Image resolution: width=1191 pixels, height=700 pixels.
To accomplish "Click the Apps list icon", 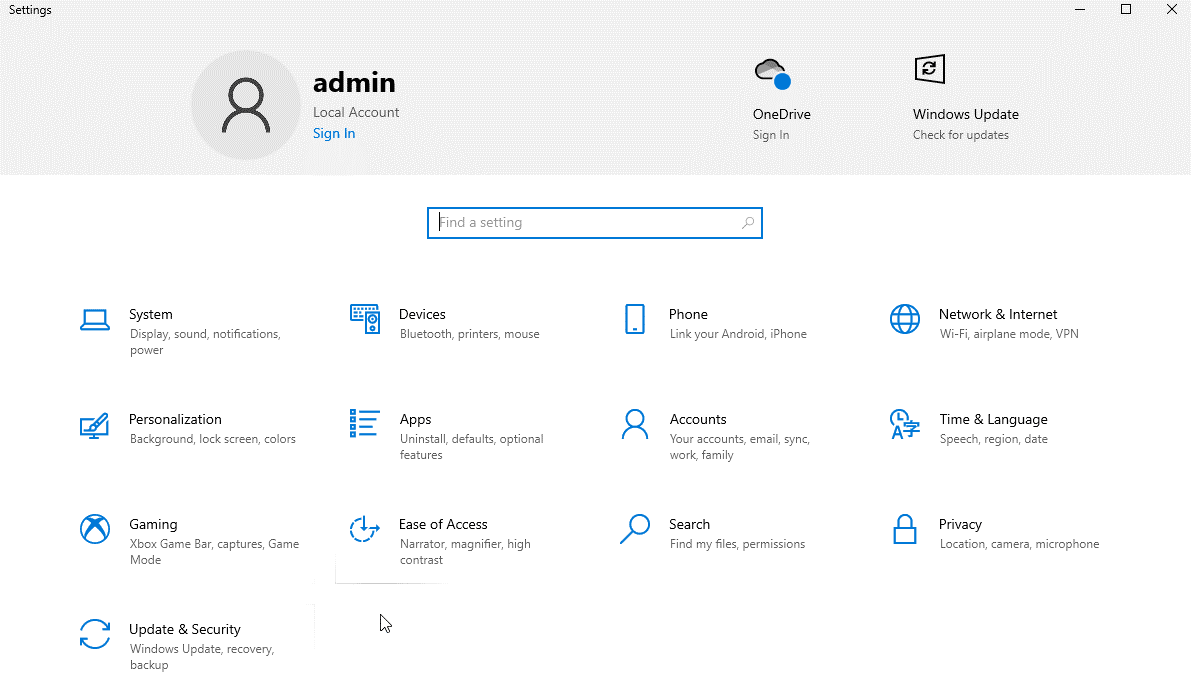I will pyautogui.click(x=365, y=424).
